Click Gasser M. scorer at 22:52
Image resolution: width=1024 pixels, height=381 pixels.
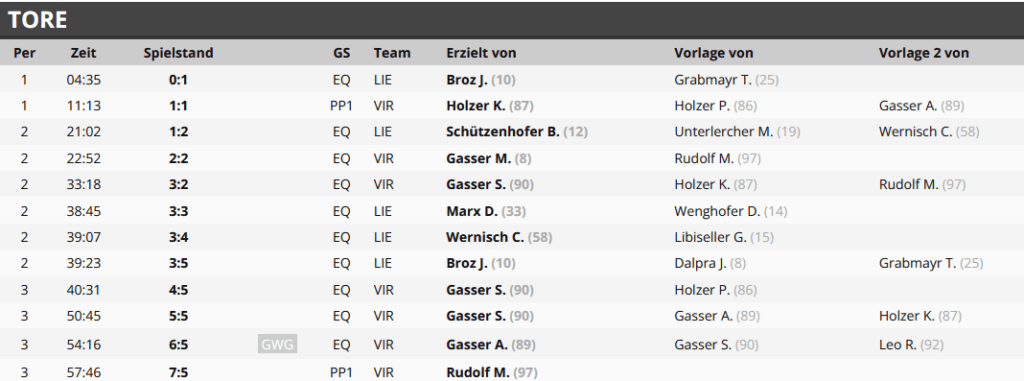coord(479,158)
